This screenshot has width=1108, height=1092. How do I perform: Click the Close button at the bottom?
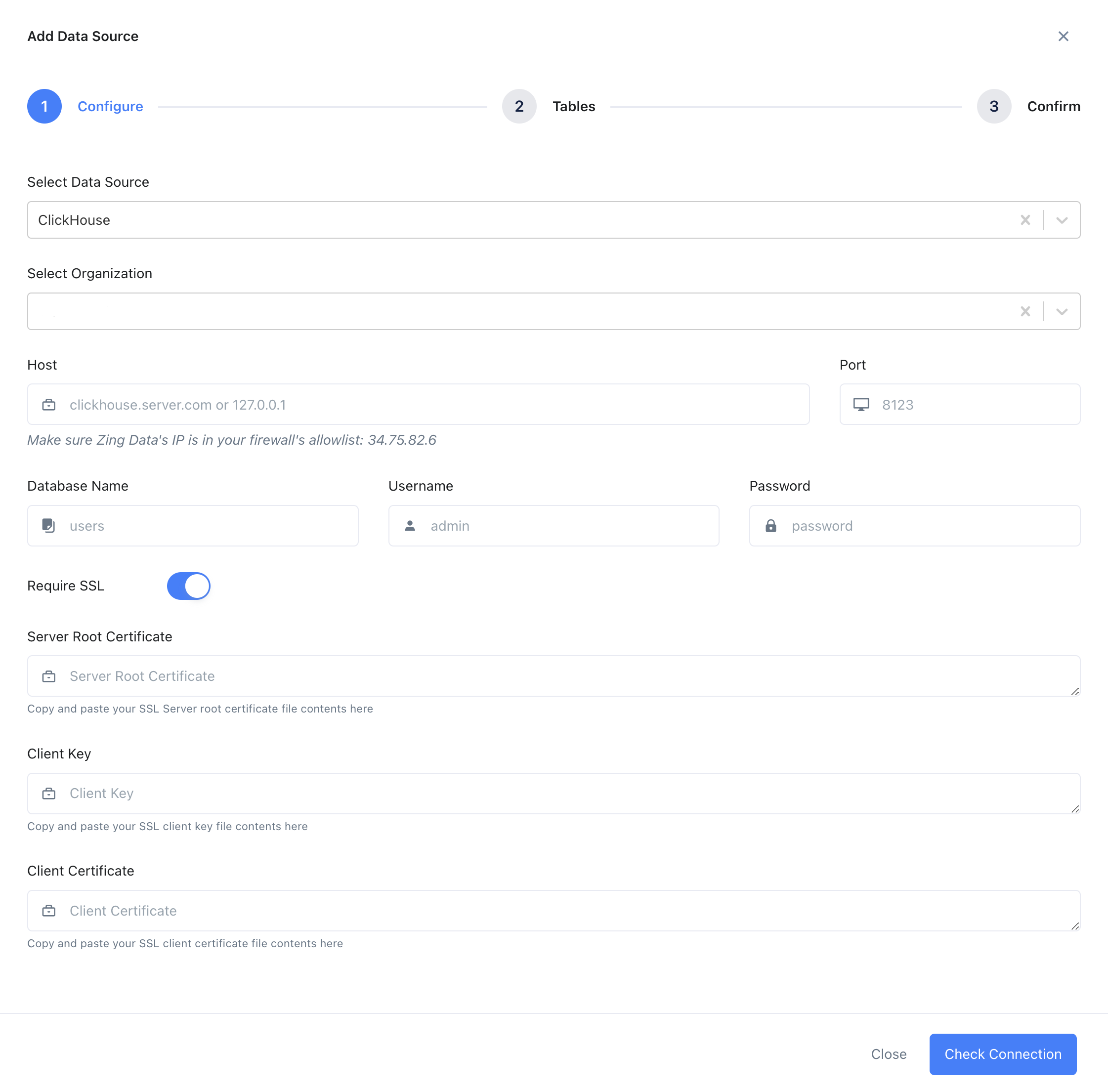point(889,1054)
